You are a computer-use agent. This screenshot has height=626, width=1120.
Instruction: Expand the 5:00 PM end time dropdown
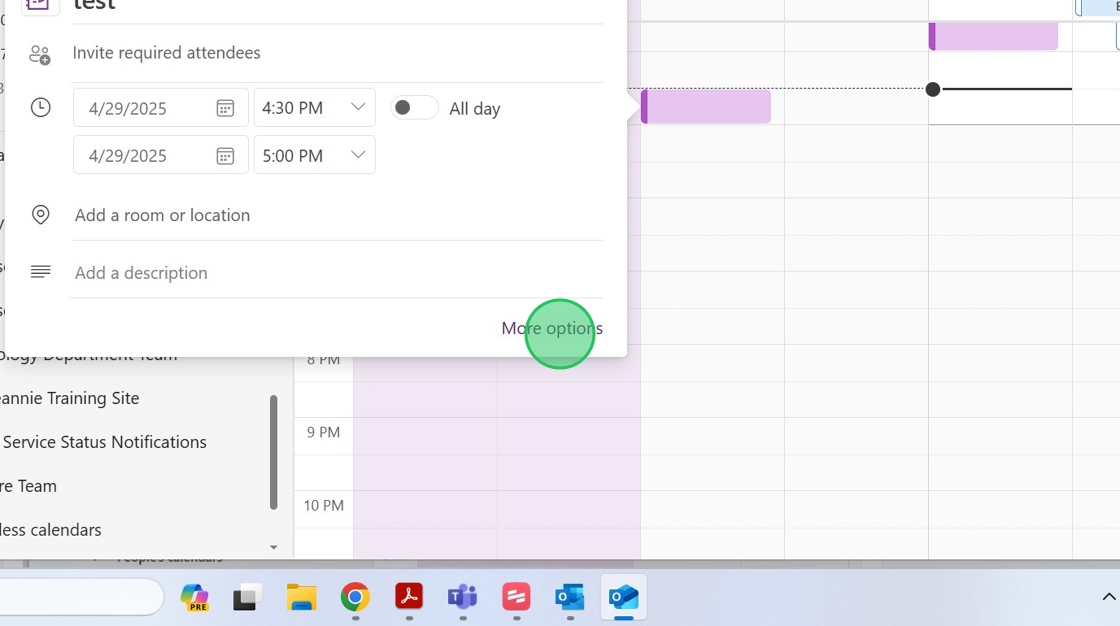point(357,155)
